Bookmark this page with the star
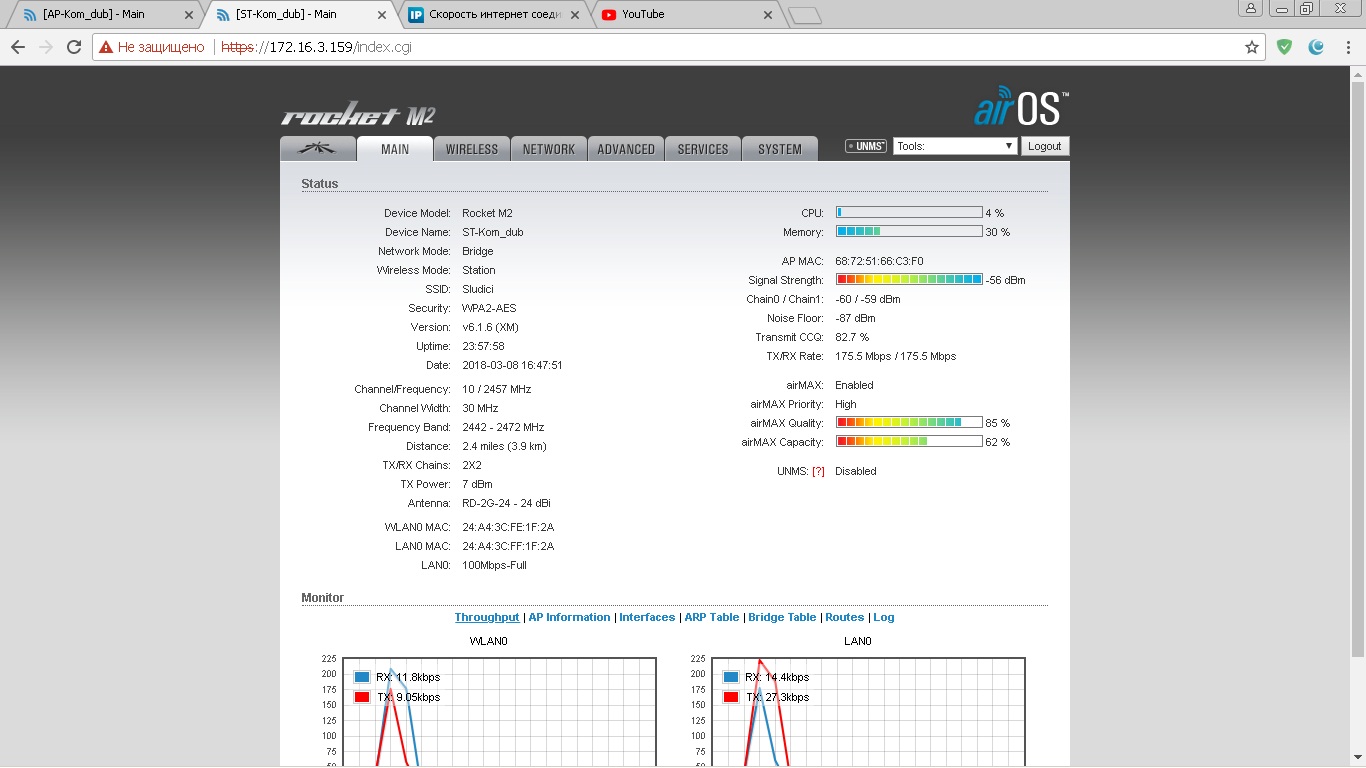1366x768 pixels. [x=1251, y=47]
